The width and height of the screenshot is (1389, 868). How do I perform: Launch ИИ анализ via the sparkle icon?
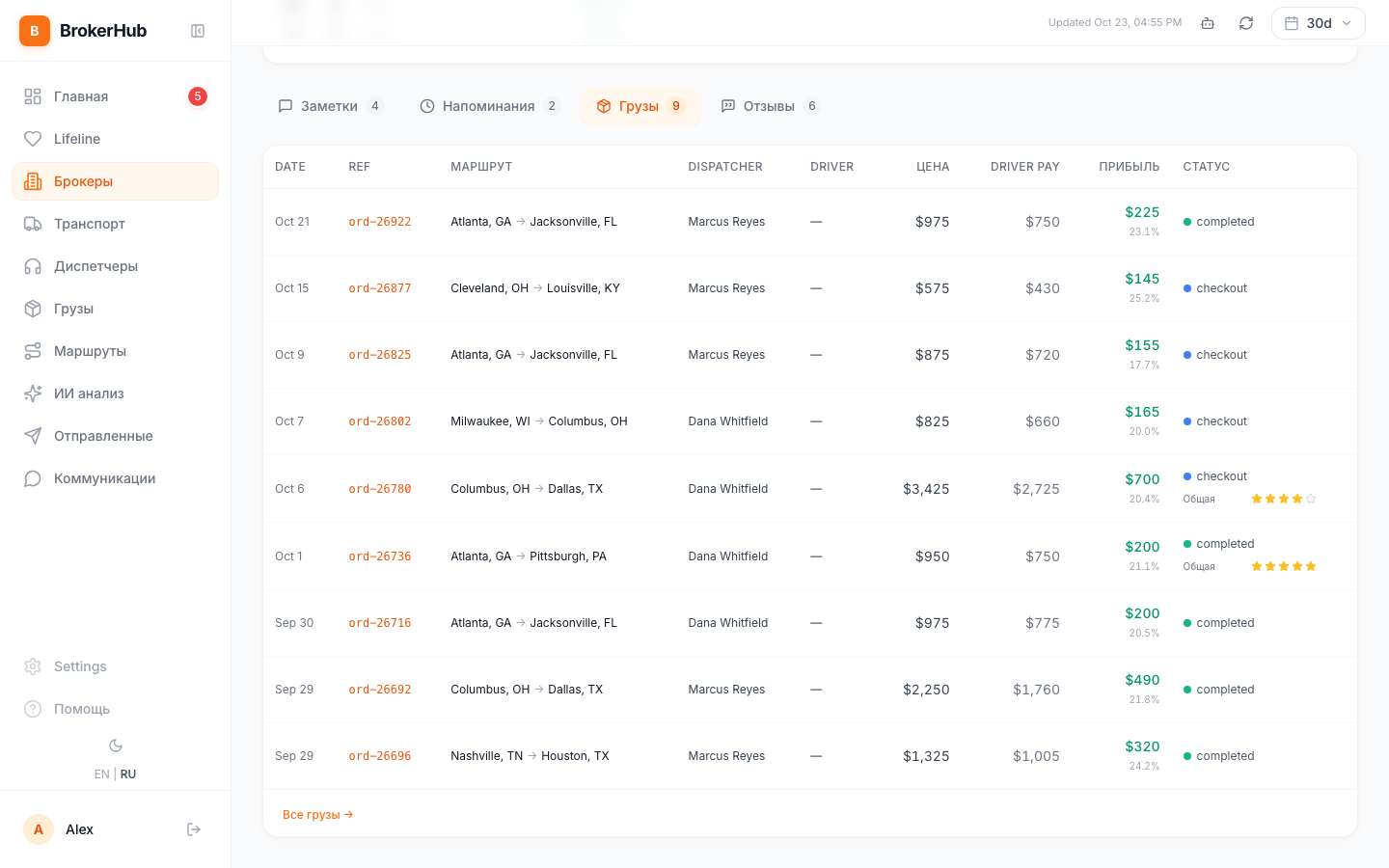click(x=33, y=393)
